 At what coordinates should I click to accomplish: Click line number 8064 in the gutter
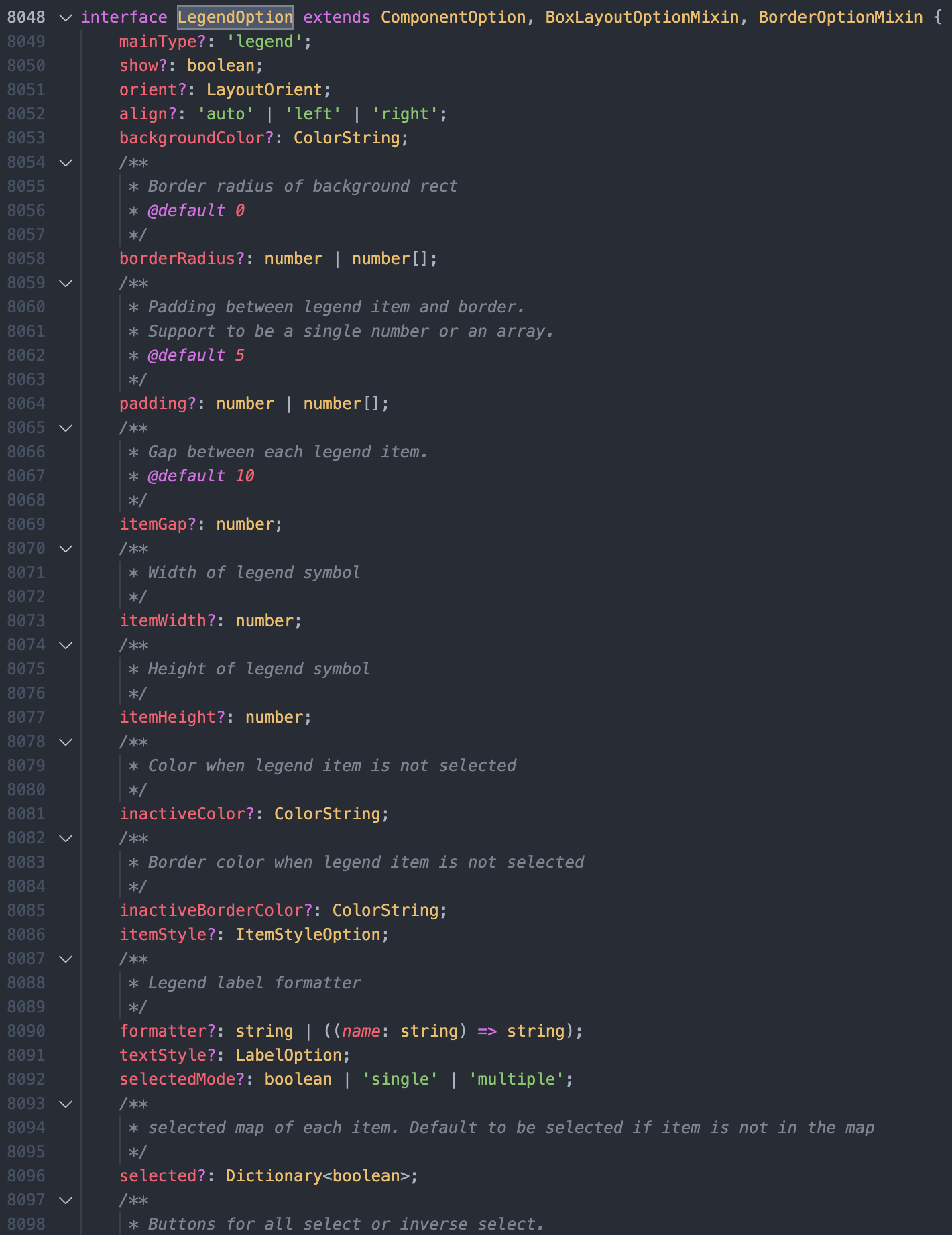(x=26, y=404)
